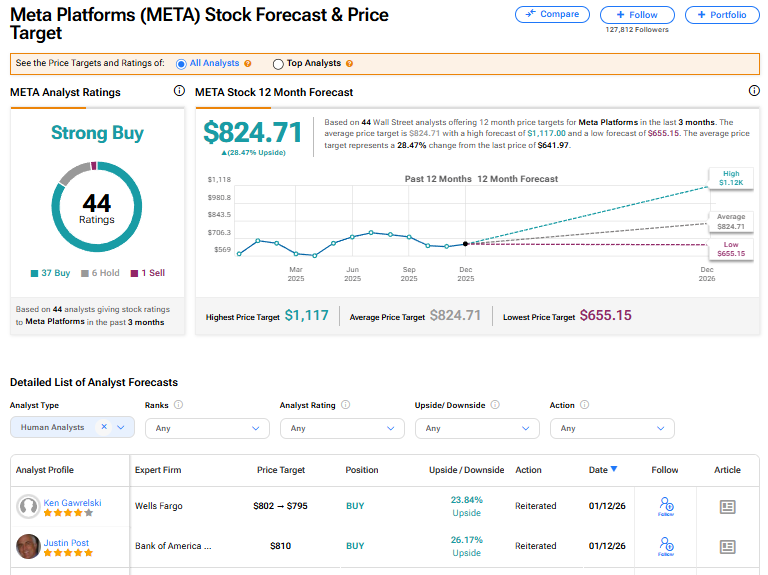
Task: Click the info icon beside META Analyst Ratings
Action: coord(179,91)
